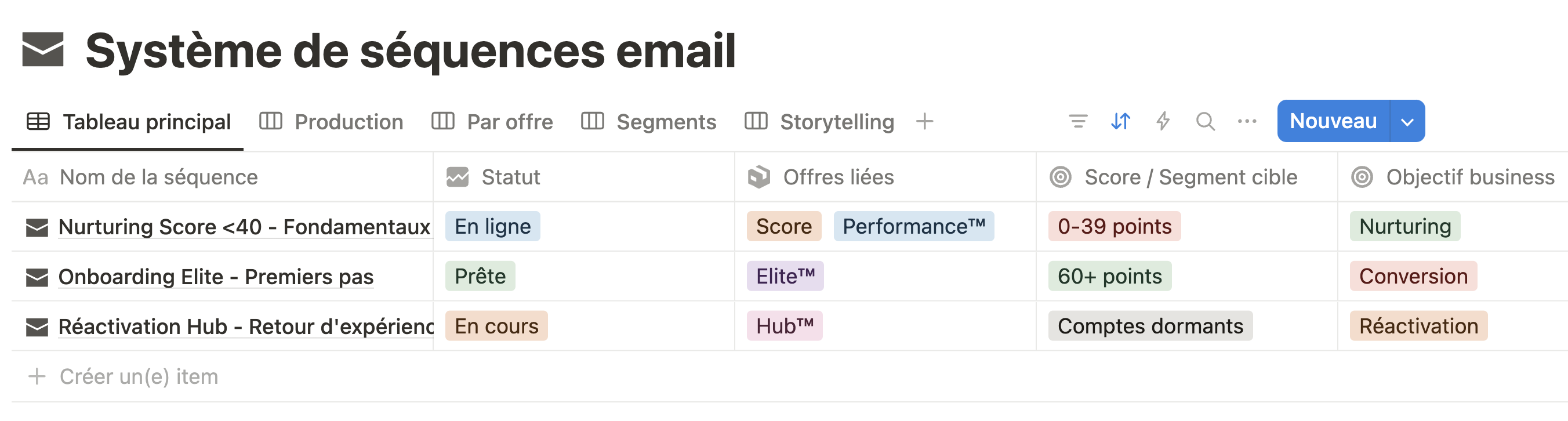Open the filter icon in toolbar
Image resolution: width=1568 pixels, height=421 pixels.
click(1078, 122)
